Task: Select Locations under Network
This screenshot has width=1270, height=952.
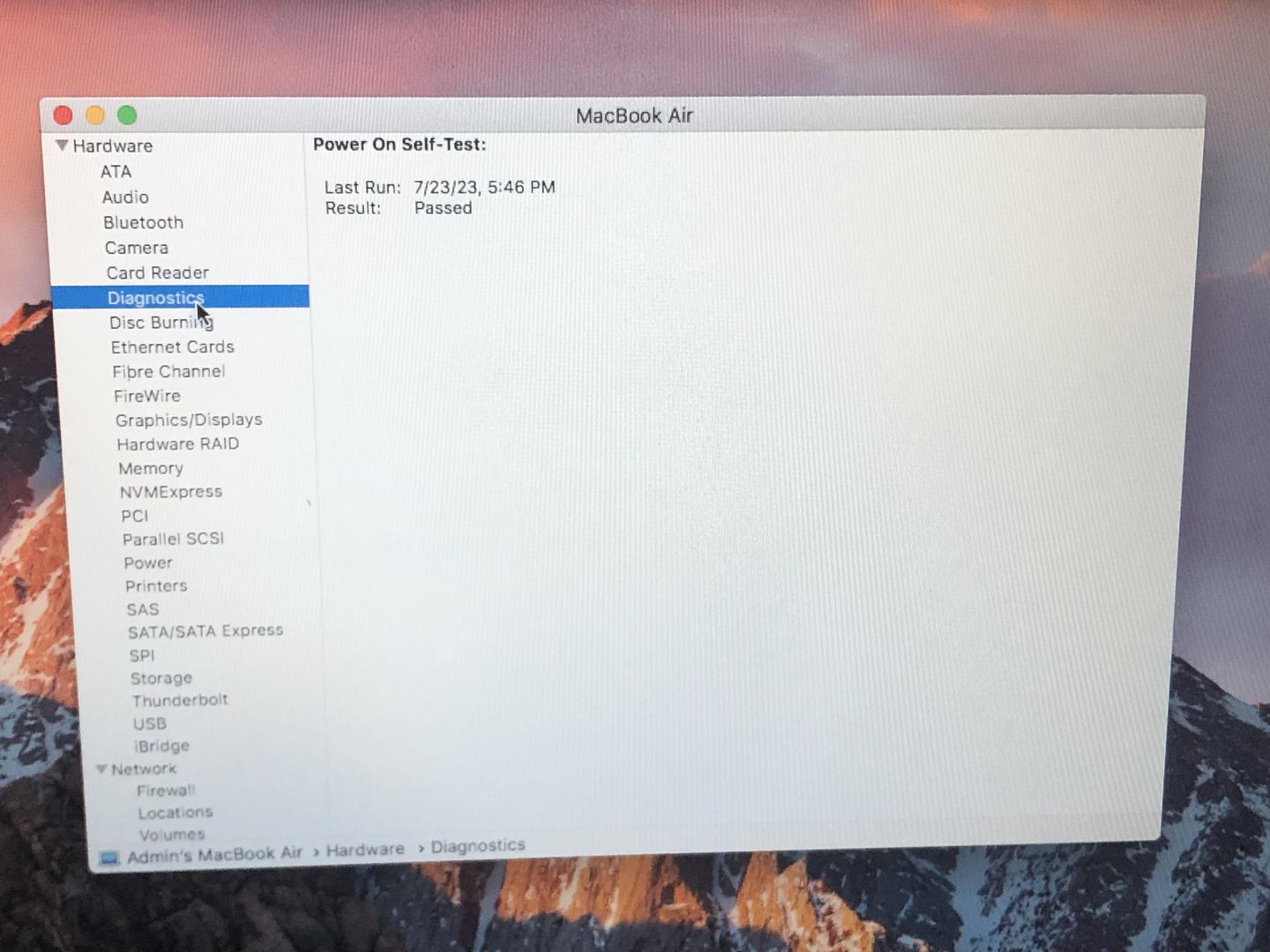Action: pos(176,813)
